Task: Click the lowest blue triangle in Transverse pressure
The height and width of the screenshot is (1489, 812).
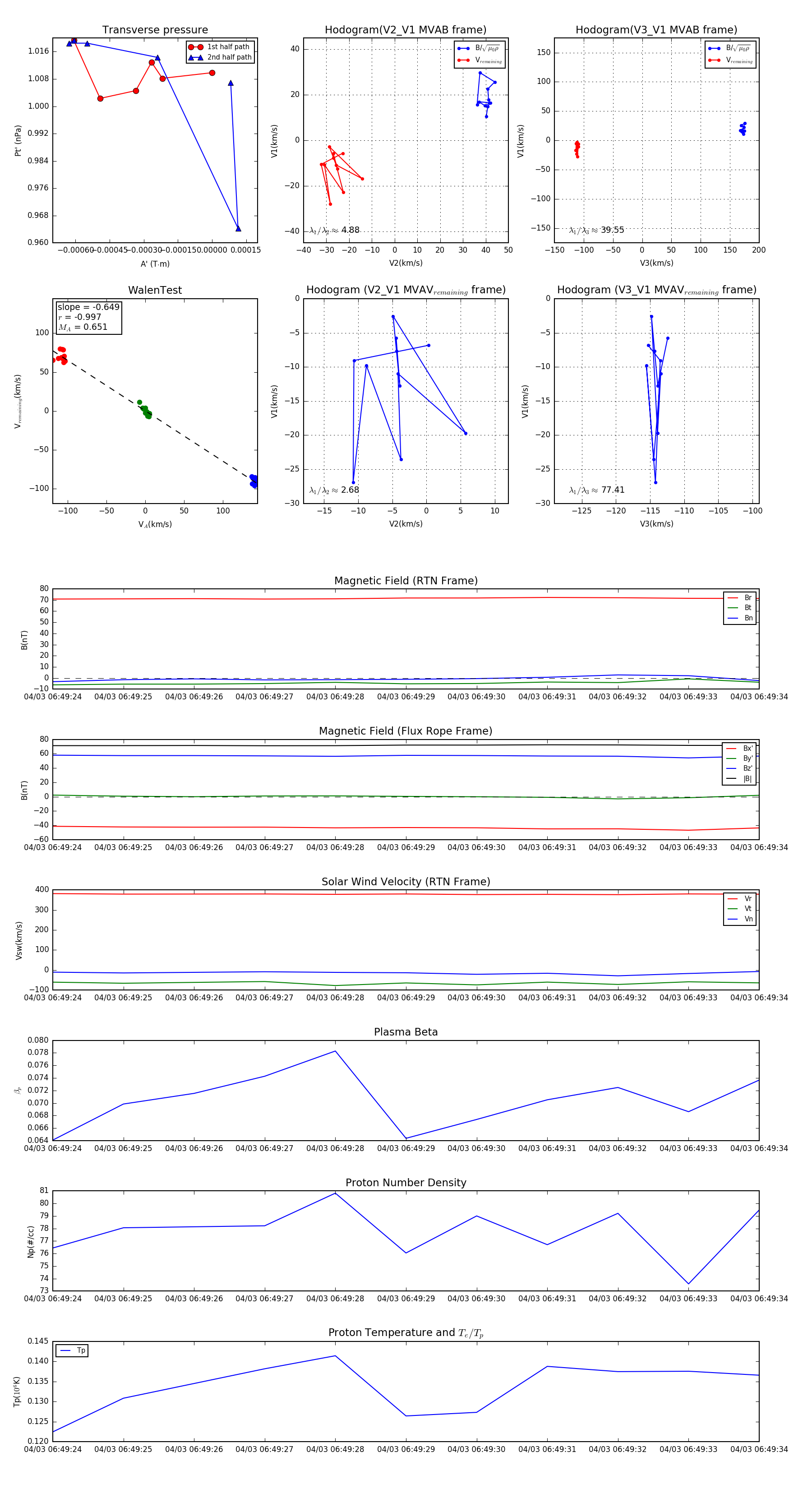Action: point(238,228)
